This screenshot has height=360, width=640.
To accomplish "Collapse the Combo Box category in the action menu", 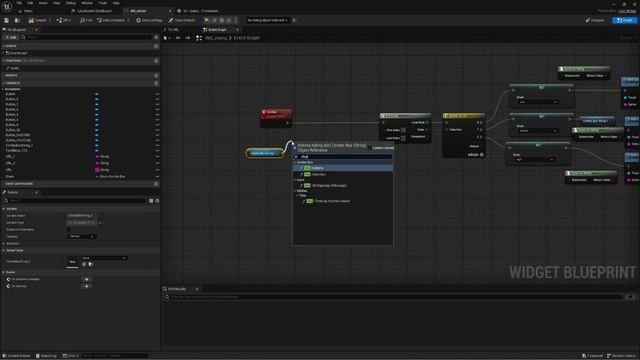I will tap(296, 162).
